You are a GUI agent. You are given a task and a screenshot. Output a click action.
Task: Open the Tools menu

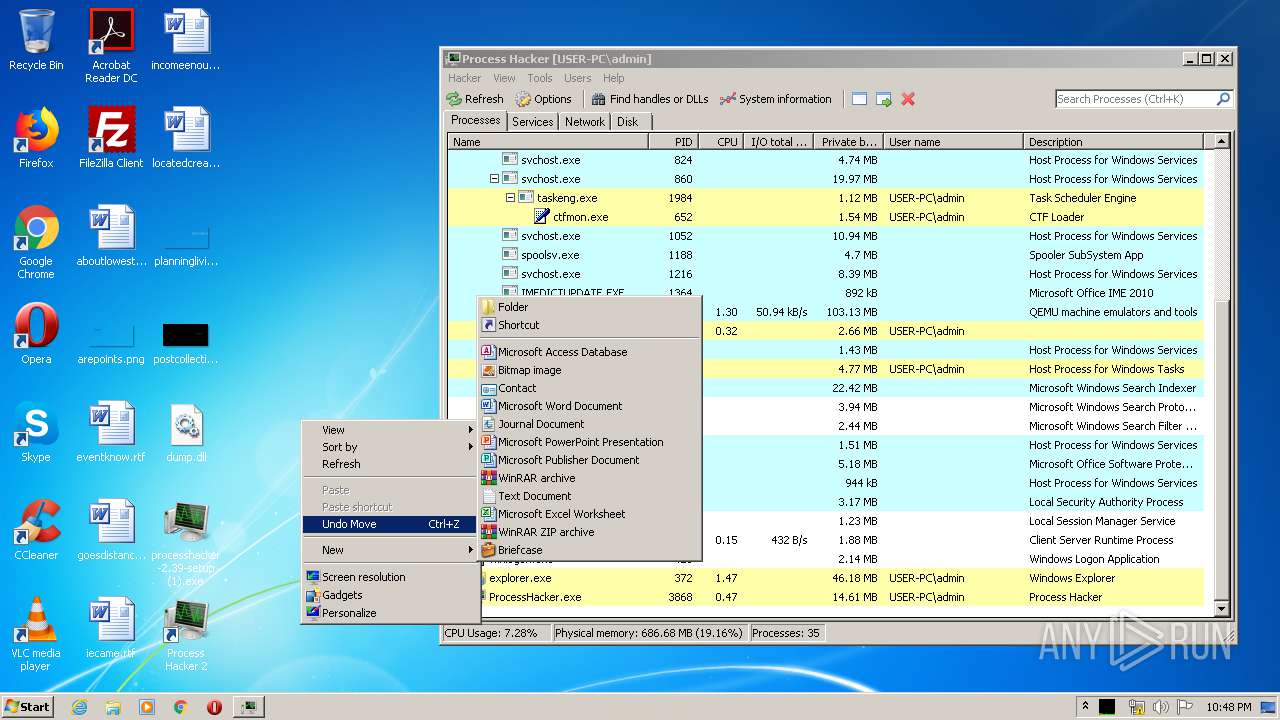[540, 78]
